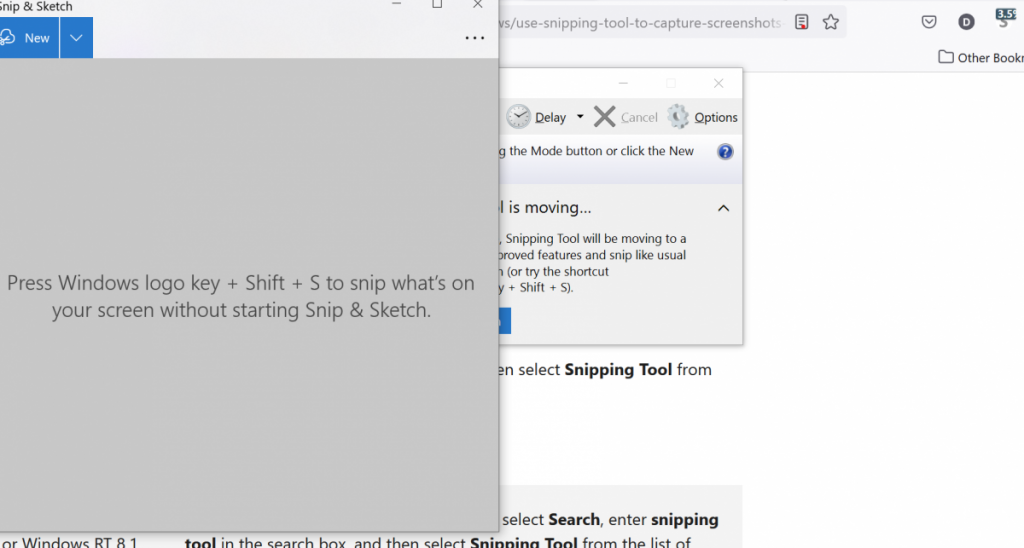The width and height of the screenshot is (1024, 548).
Task: Minimize the Snip & Sketch window
Action: 396,4
